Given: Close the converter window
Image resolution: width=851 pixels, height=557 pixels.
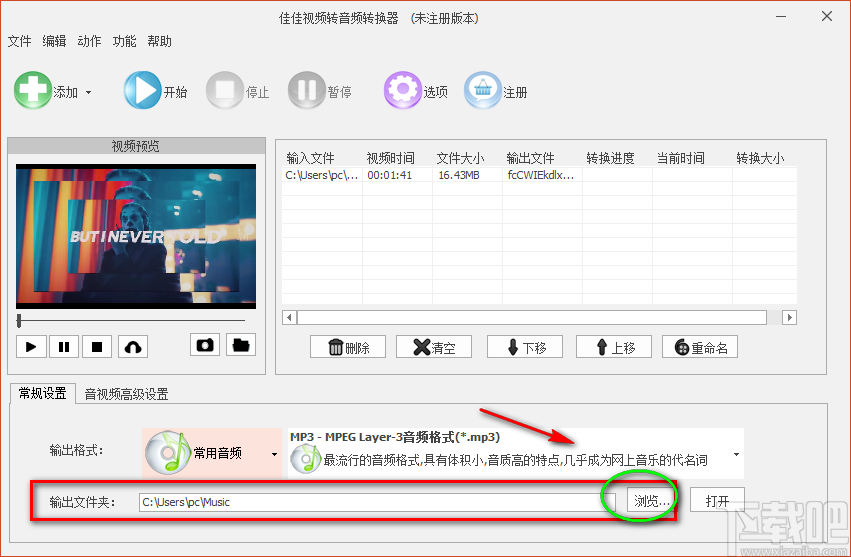Looking at the screenshot, I should [x=827, y=17].
